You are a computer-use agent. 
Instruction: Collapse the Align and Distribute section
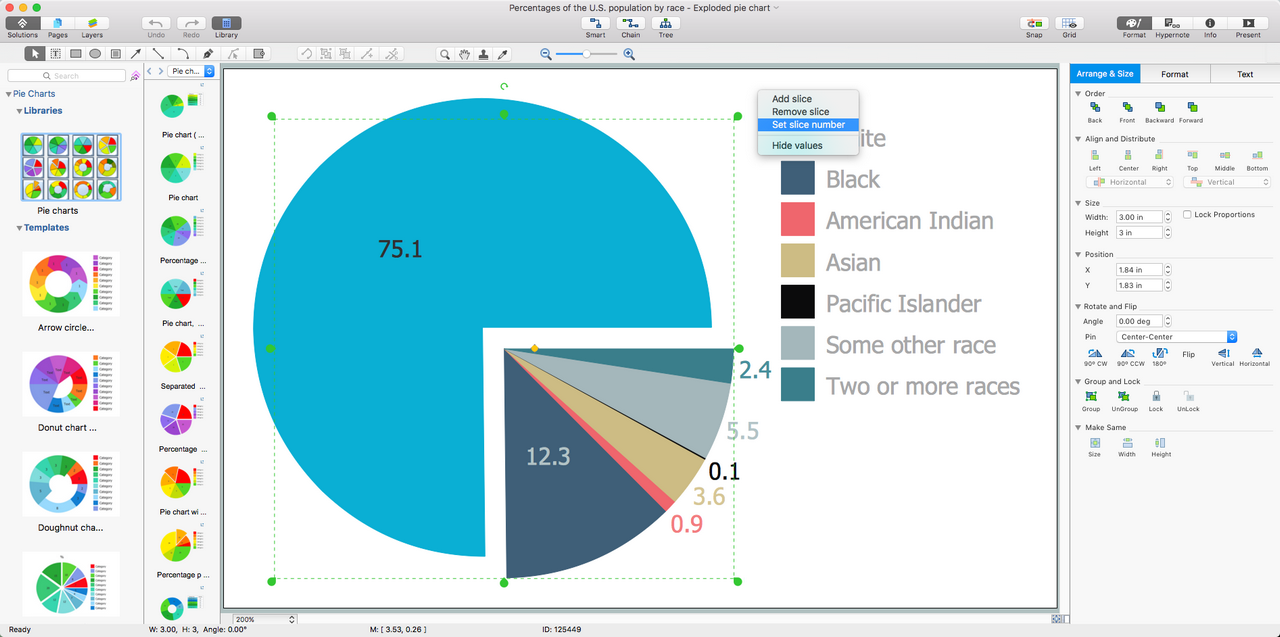[x=1078, y=139]
